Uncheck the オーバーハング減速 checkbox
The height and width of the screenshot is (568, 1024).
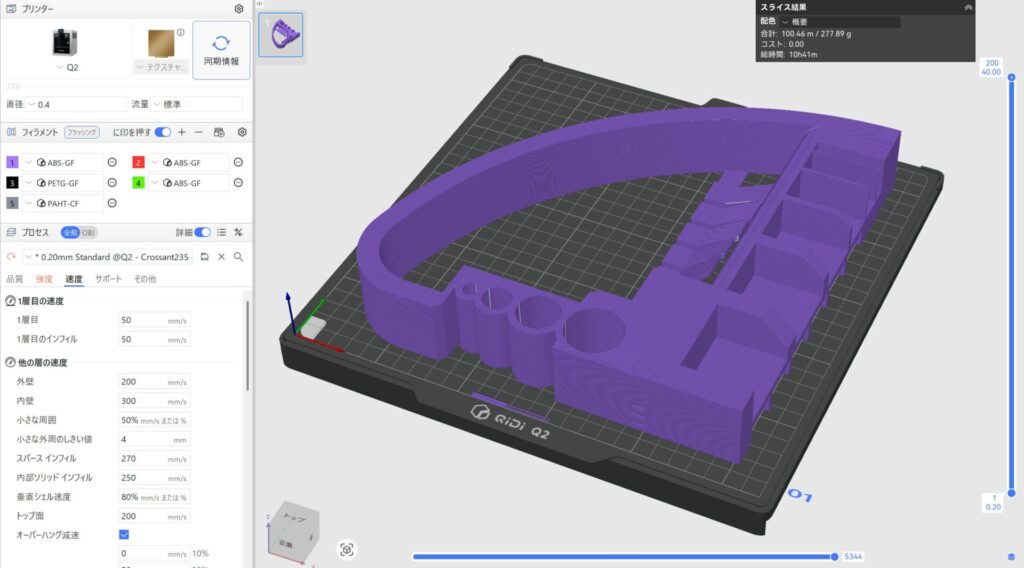[x=124, y=534]
